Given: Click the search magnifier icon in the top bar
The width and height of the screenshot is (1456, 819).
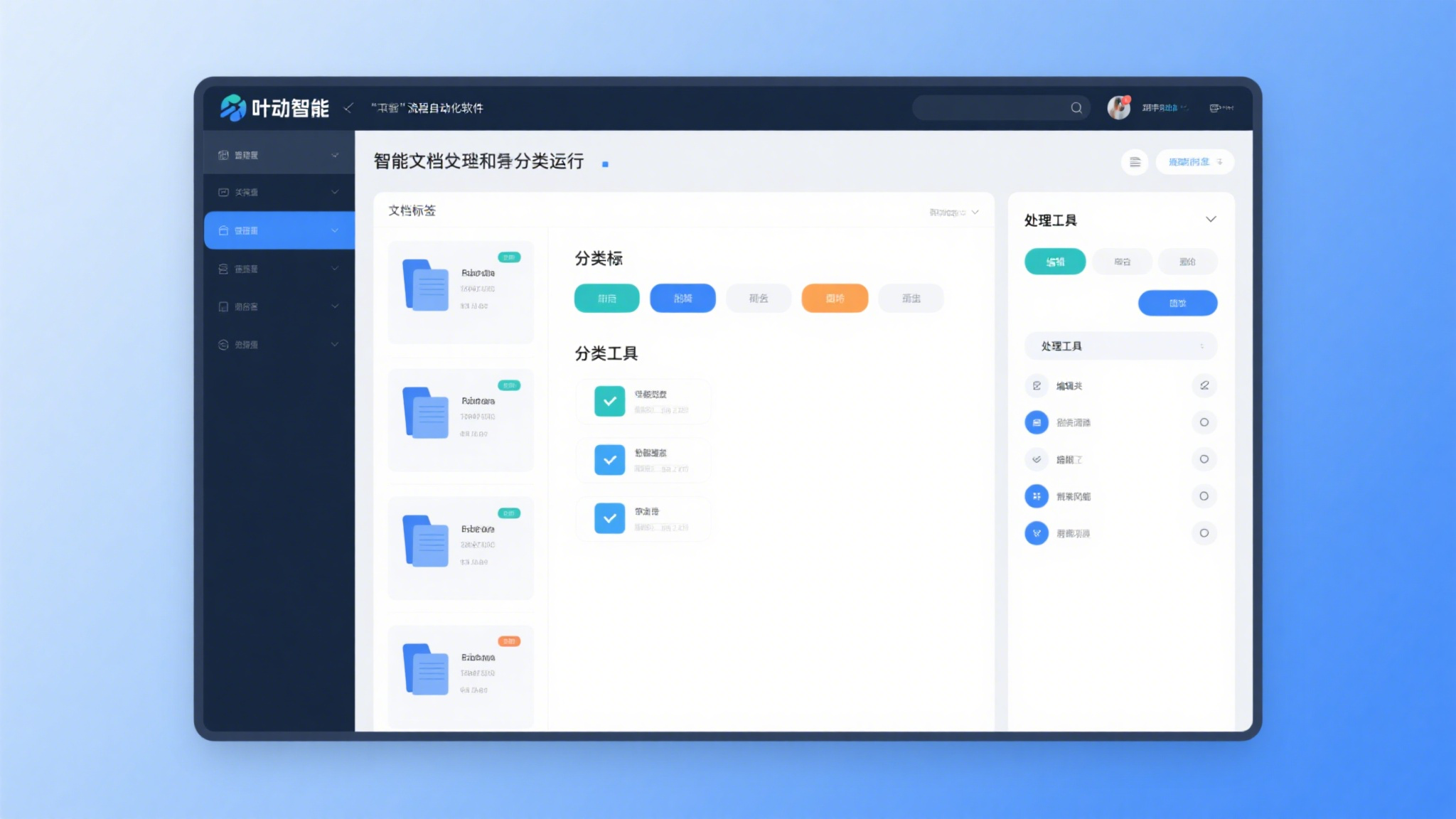Looking at the screenshot, I should pyautogui.click(x=1077, y=107).
